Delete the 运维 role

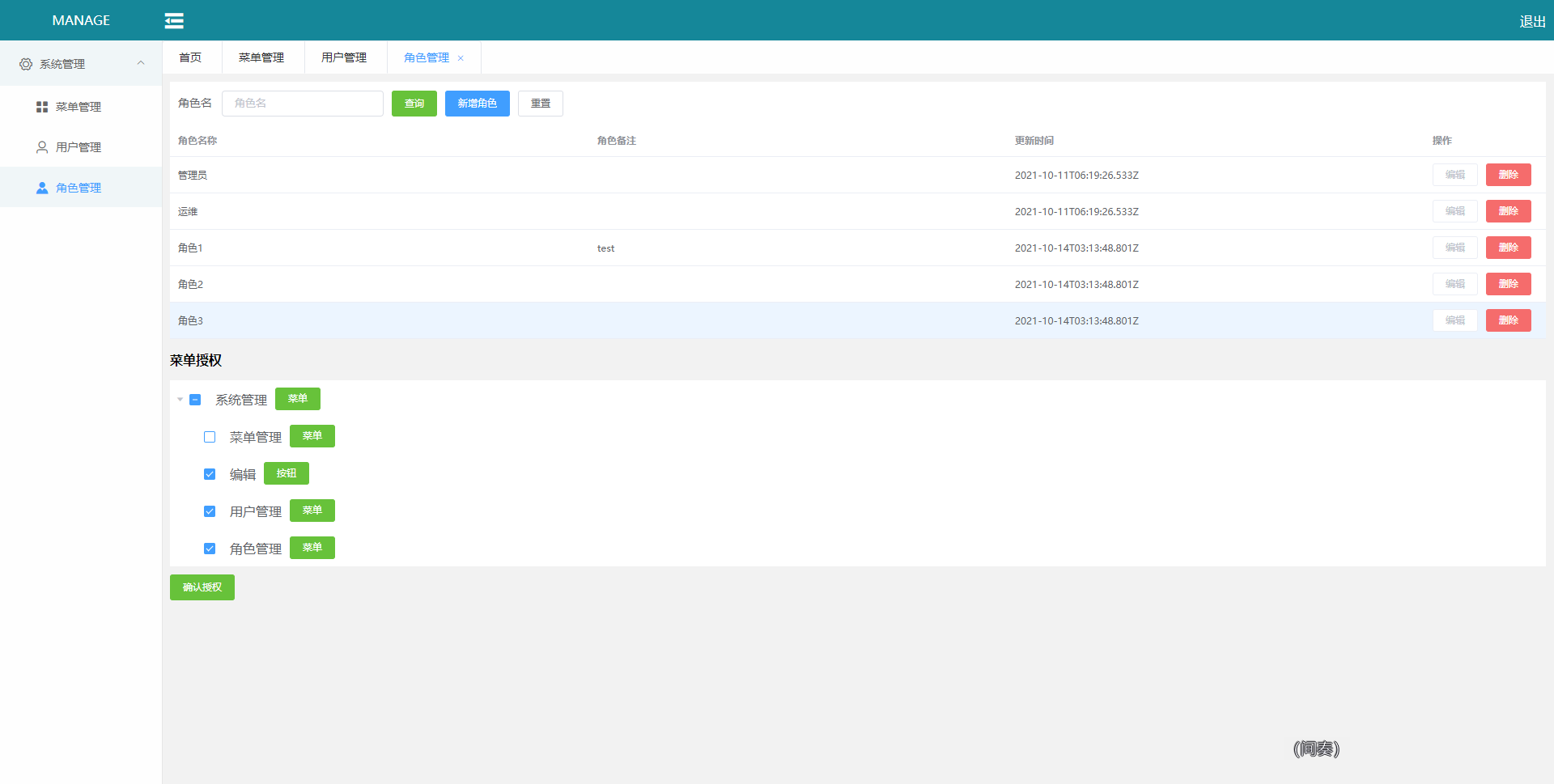[x=1509, y=211]
